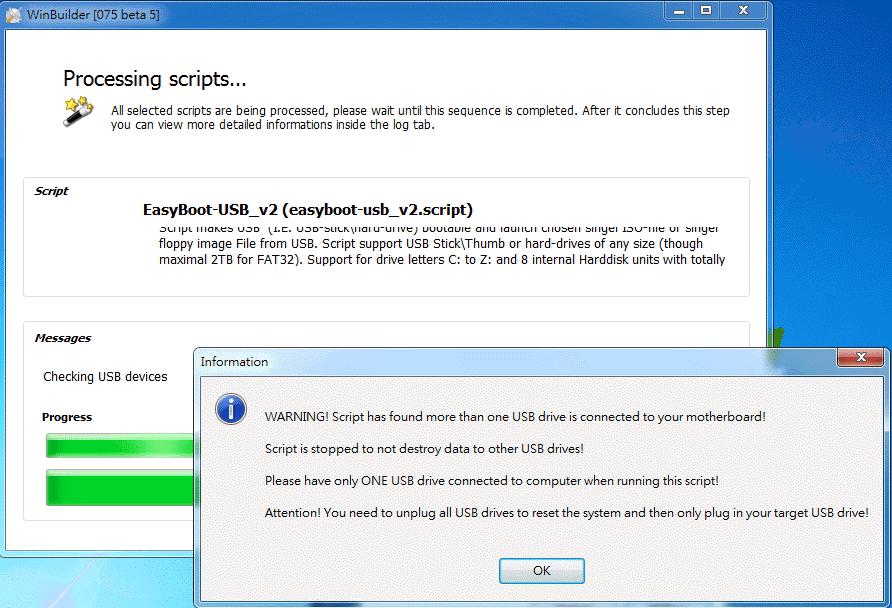Maximize the WinBuilder window

coord(706,11)
